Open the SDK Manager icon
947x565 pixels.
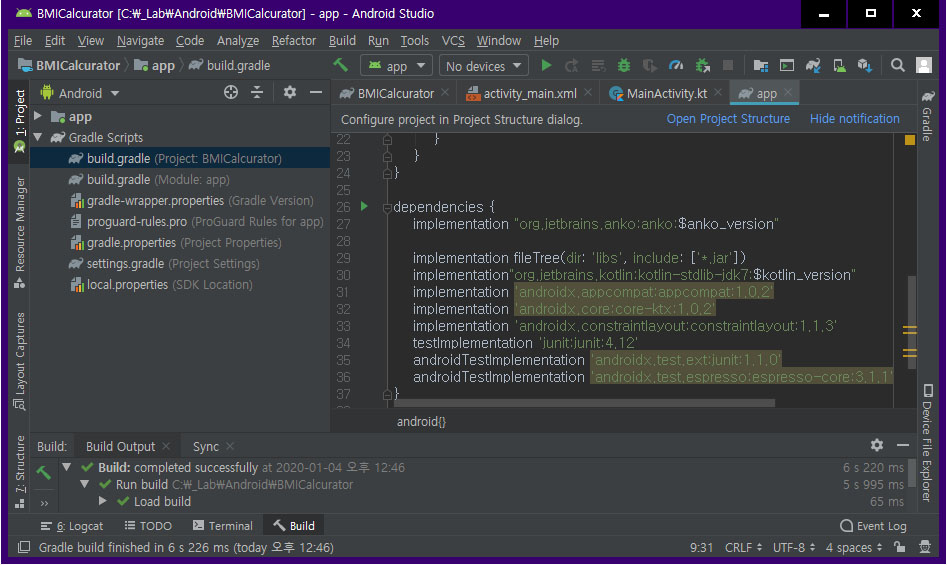864,65
